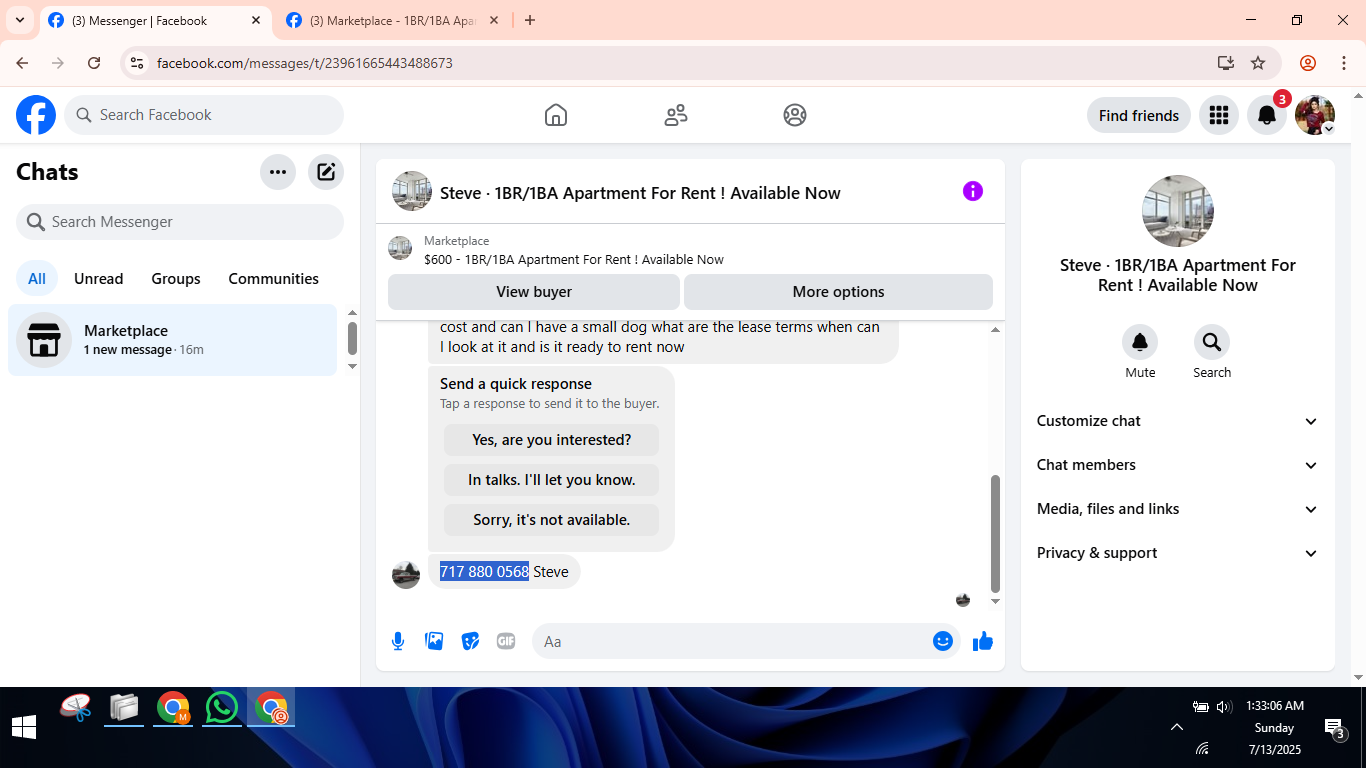Open account profile picture menu

click(x=1315, y=115)
